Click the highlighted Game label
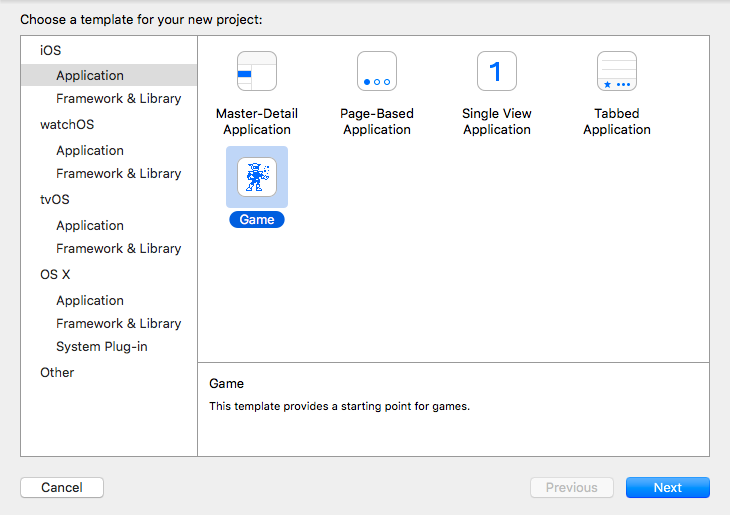730x515 pixels. point(257,219)
